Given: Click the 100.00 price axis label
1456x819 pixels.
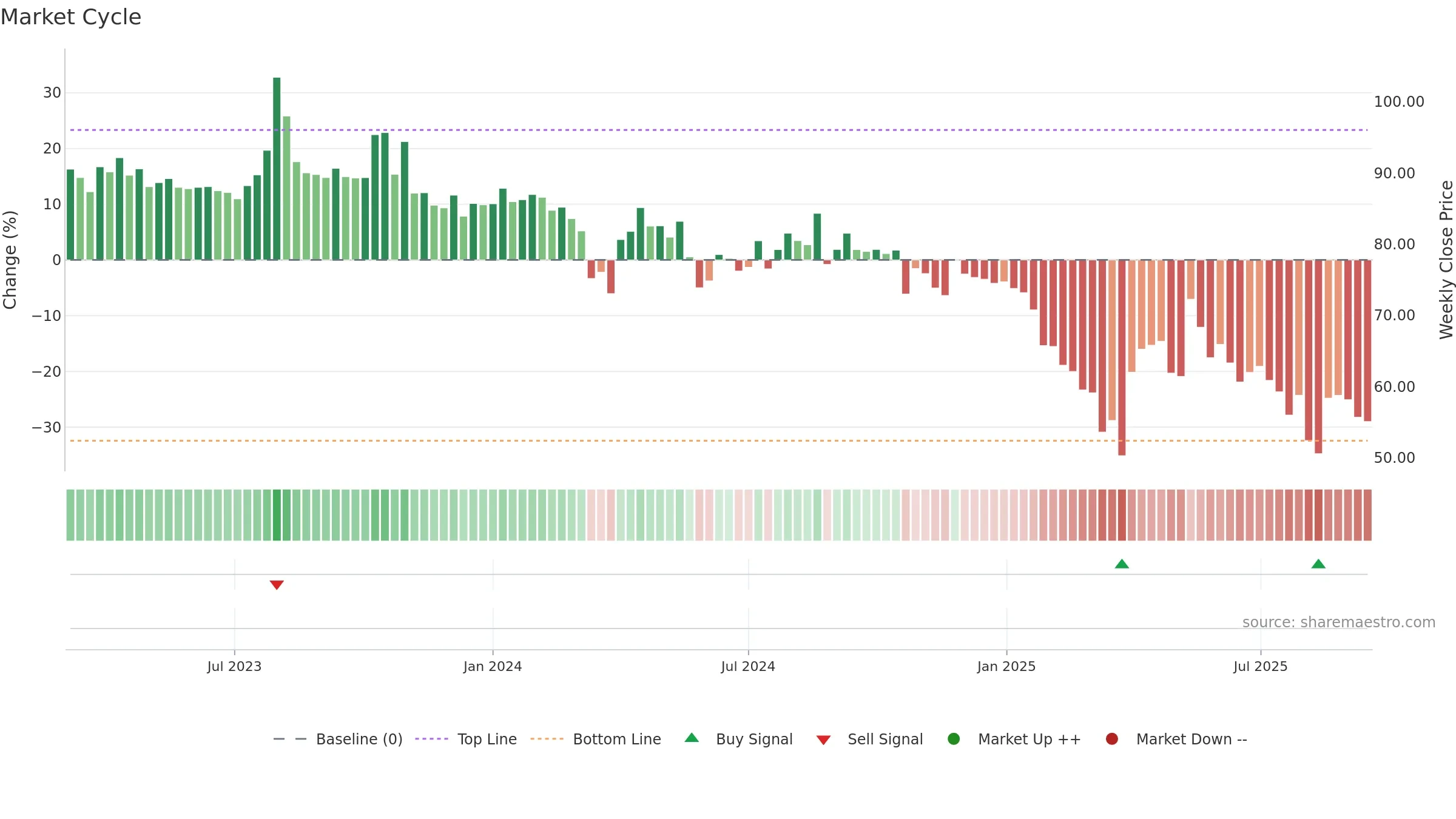Looking at the screenshot, I should click(x=1399, y=101).
